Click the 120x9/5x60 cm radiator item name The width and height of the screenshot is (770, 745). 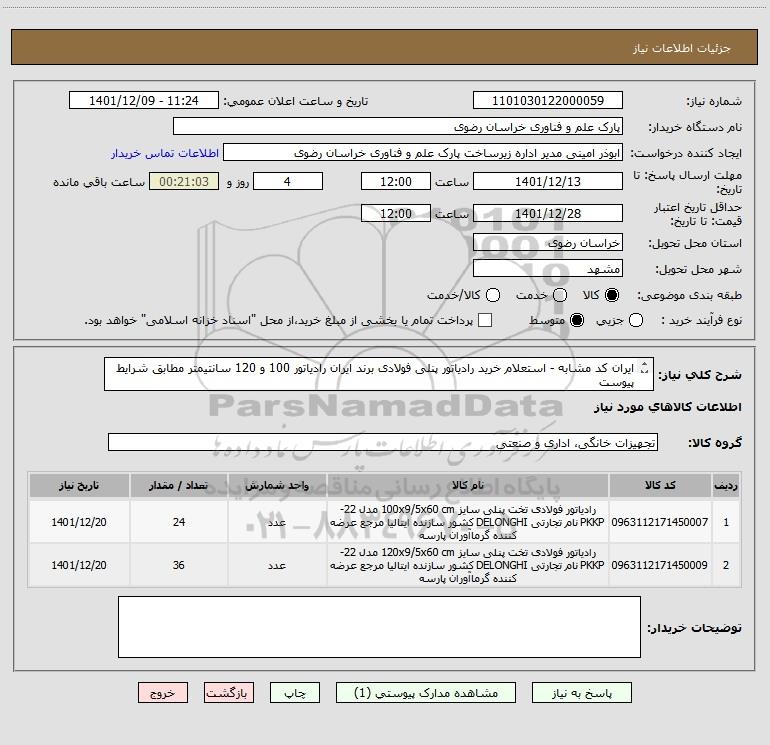point(468,565)
